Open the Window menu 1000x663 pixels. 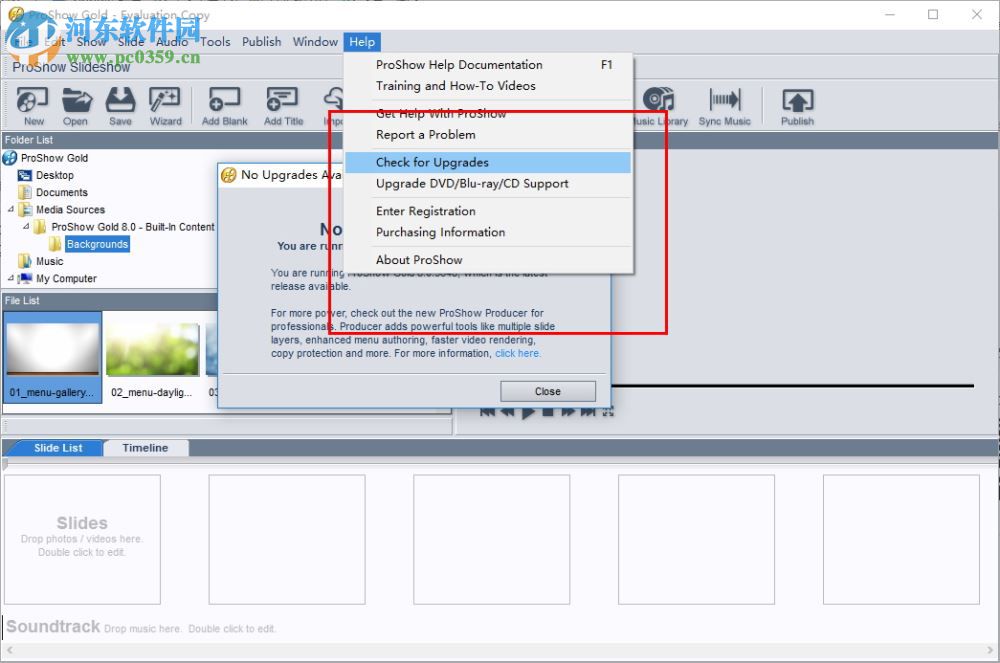315,42
